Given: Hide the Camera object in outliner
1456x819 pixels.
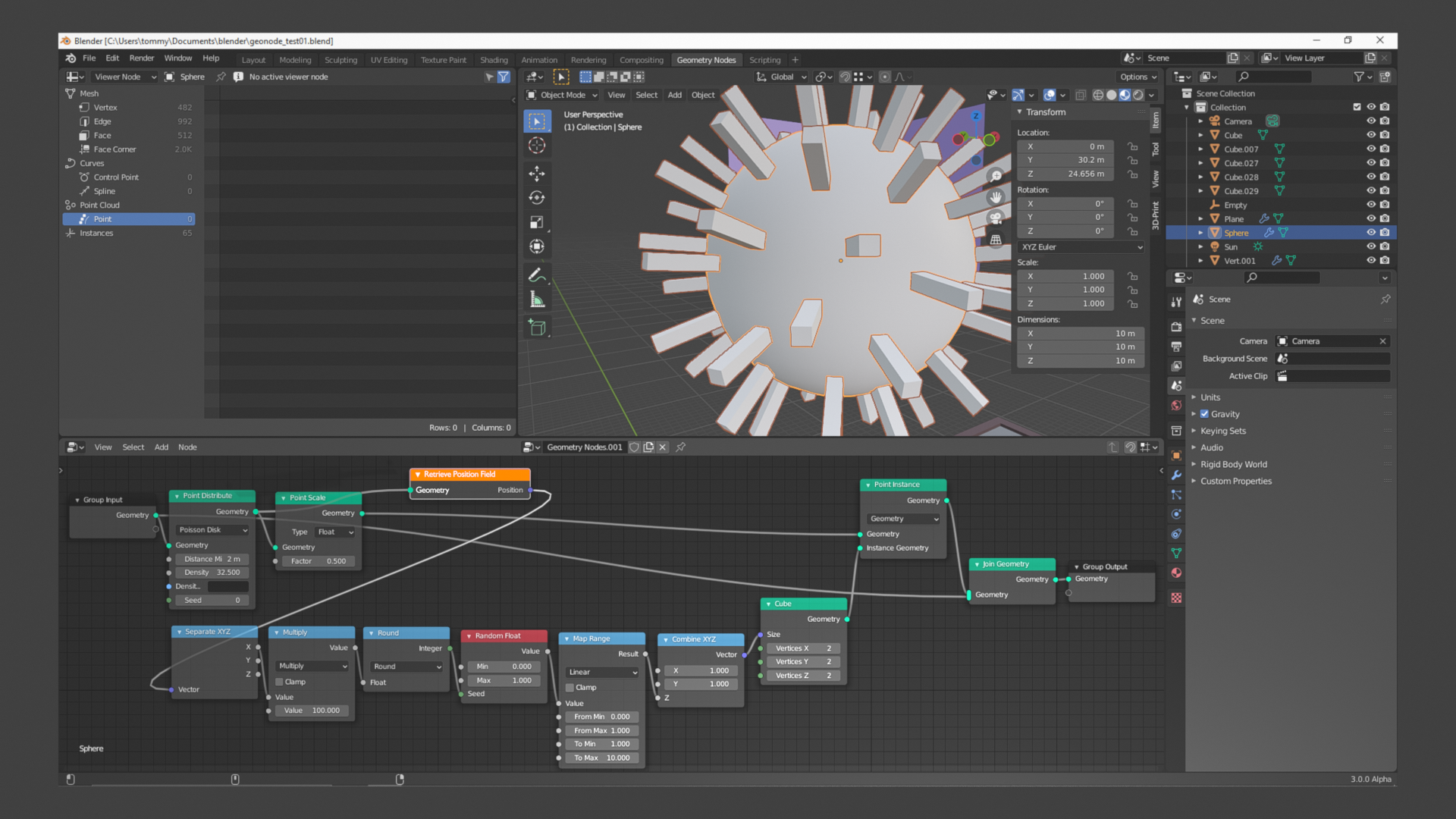Looking at the screenshot, I should pos(1371,121).
